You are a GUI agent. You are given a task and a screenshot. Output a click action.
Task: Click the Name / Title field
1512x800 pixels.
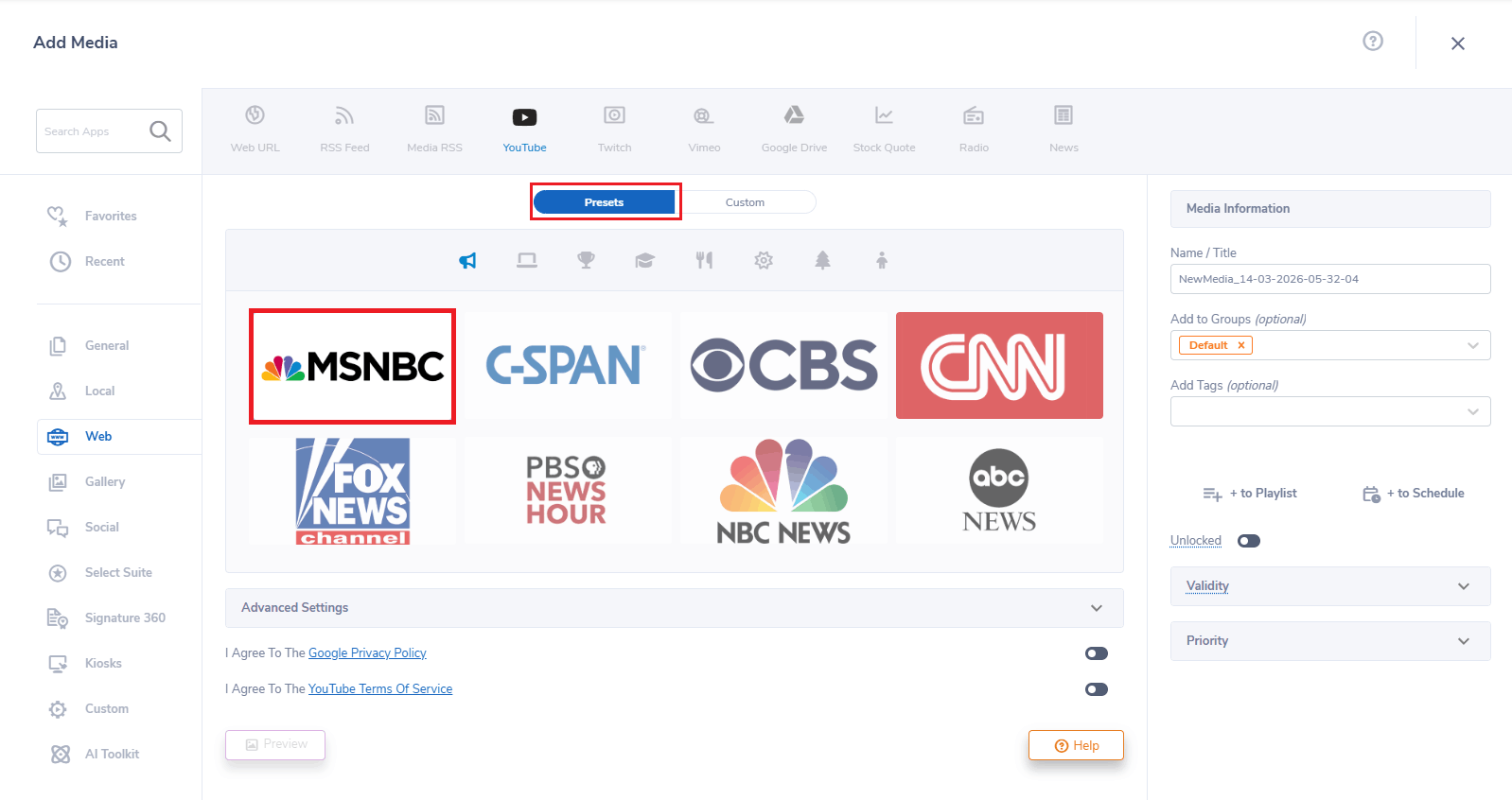pos(1330,279)
